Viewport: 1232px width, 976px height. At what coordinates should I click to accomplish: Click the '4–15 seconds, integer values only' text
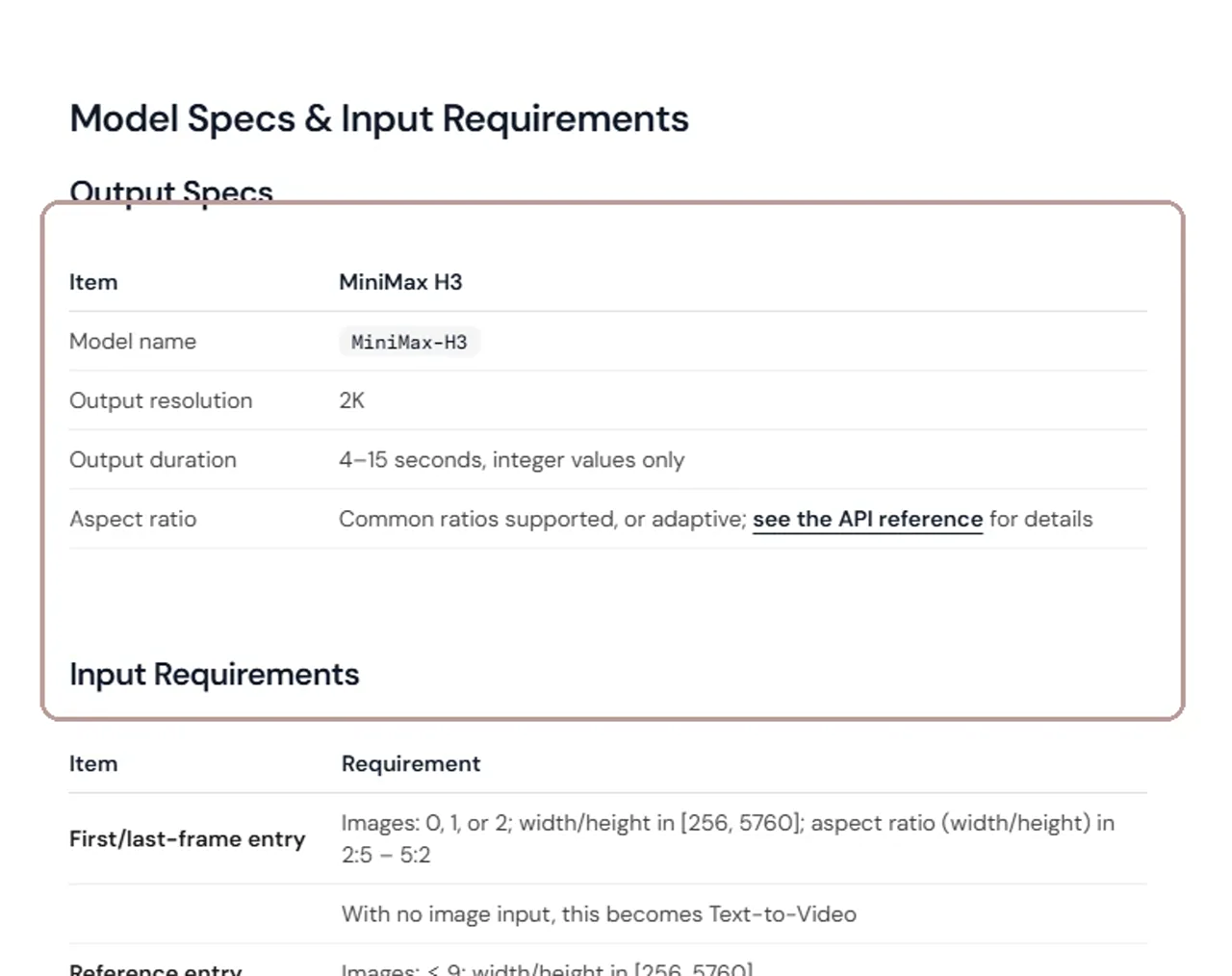tap(511, 460)
